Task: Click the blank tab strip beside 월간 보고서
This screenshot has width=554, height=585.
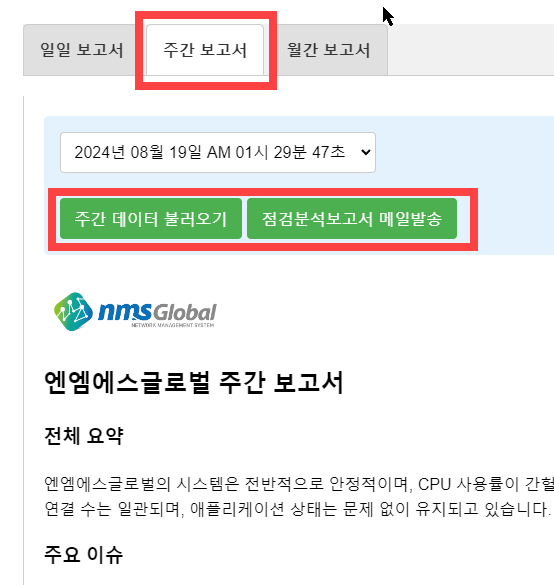Action: (x=471, y=50)
